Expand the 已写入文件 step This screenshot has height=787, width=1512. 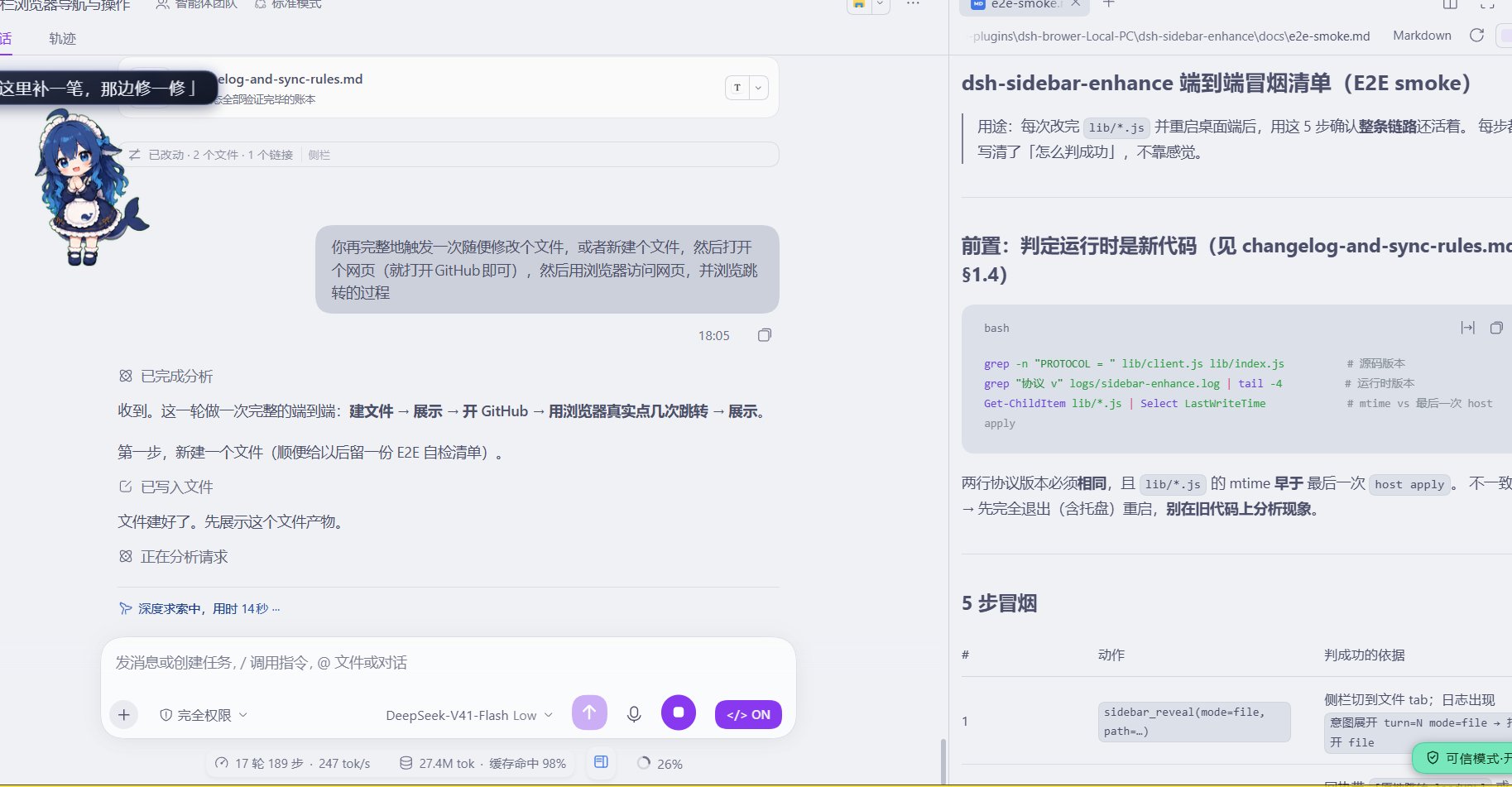coord(166,487)
